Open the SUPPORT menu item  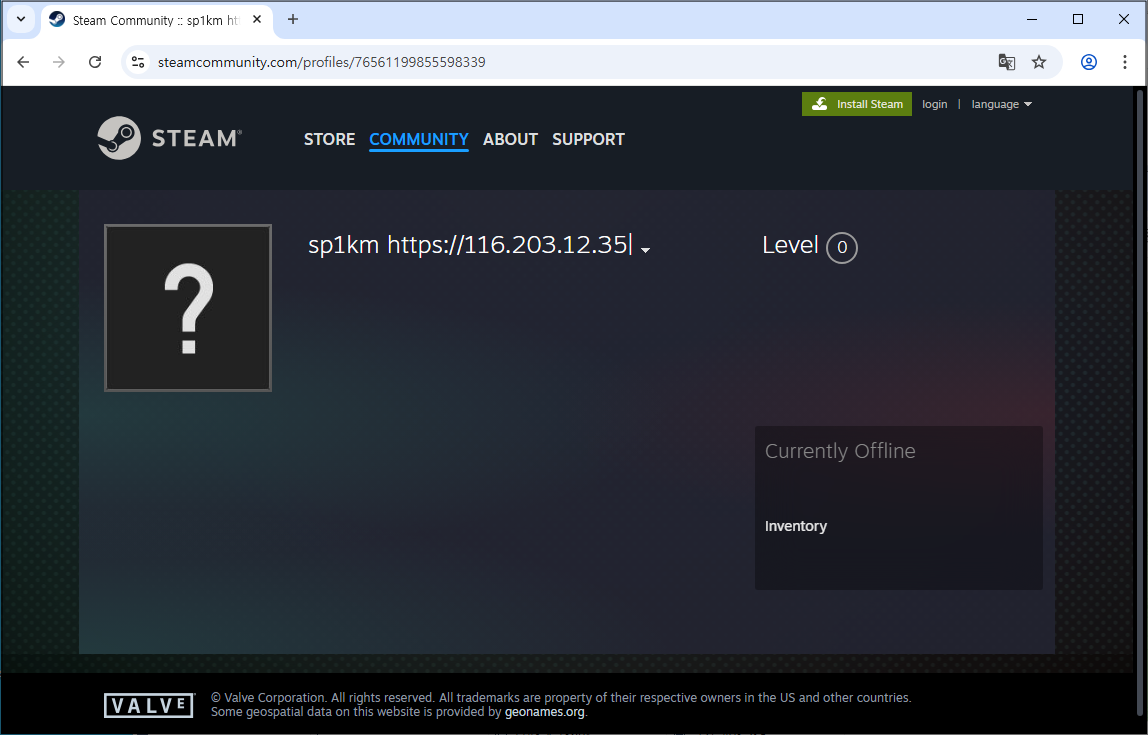(x=589, y=139)
